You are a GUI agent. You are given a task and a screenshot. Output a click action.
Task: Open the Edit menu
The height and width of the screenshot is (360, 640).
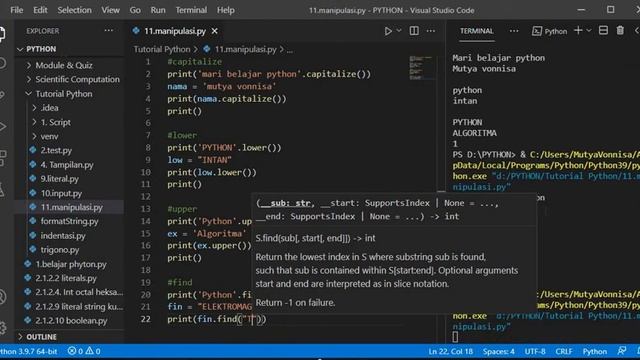tap(40, 10)
